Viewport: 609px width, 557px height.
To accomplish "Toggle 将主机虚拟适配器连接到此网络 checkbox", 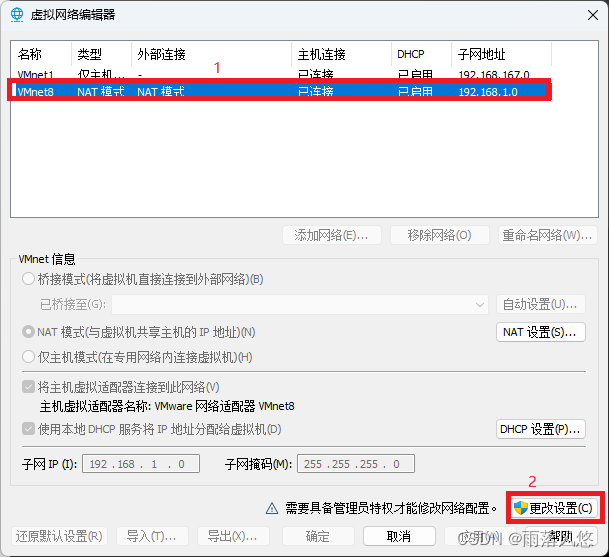I will (28, 387).
